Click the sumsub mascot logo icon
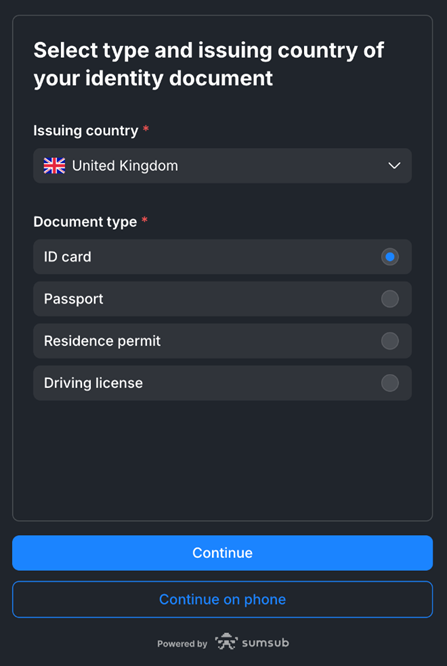 pos(226,642)
